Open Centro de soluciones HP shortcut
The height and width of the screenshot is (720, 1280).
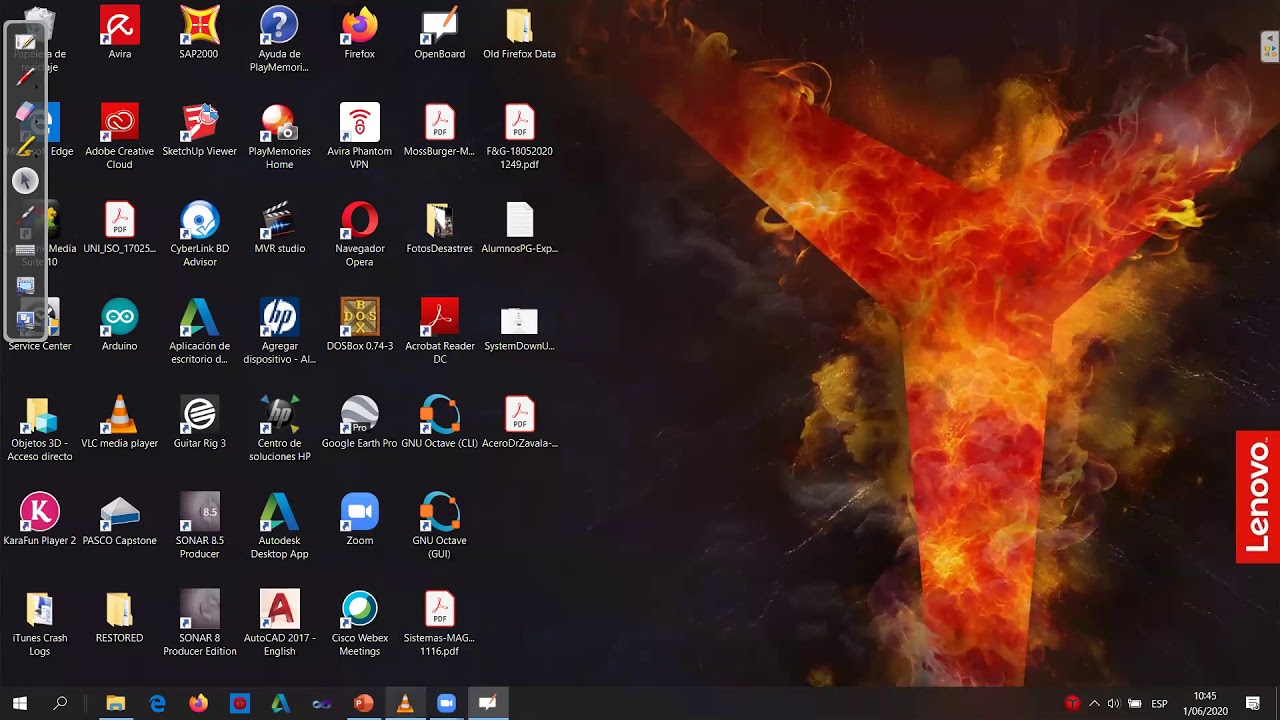[279, 429]
